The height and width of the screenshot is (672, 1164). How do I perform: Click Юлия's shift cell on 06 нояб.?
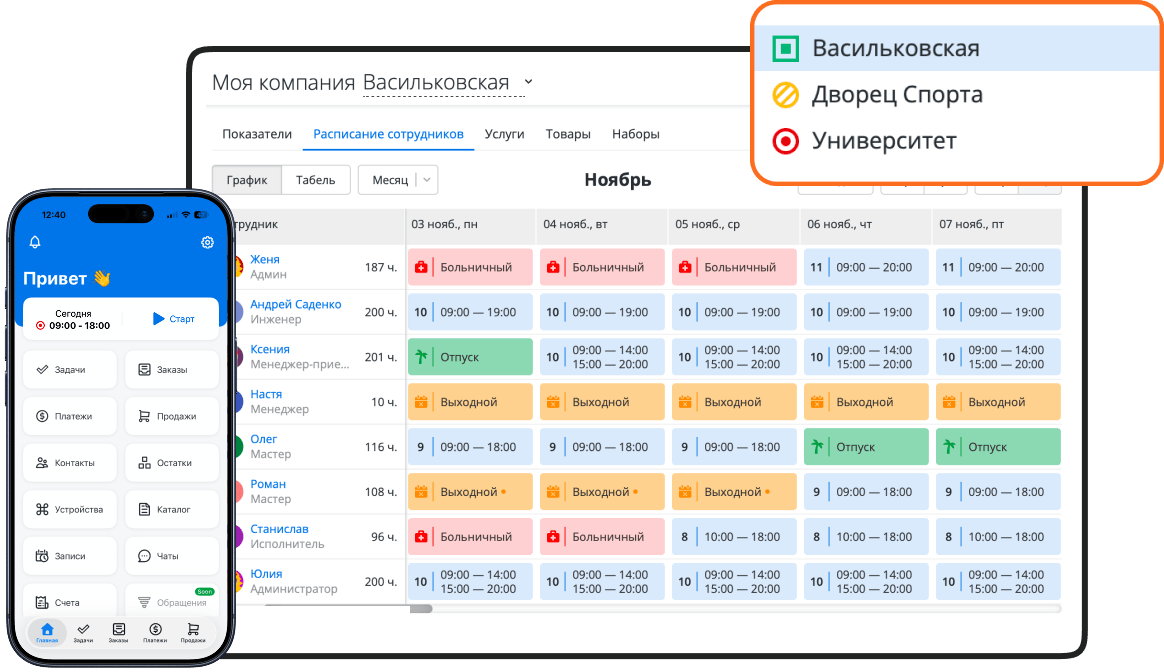(866, 581)
